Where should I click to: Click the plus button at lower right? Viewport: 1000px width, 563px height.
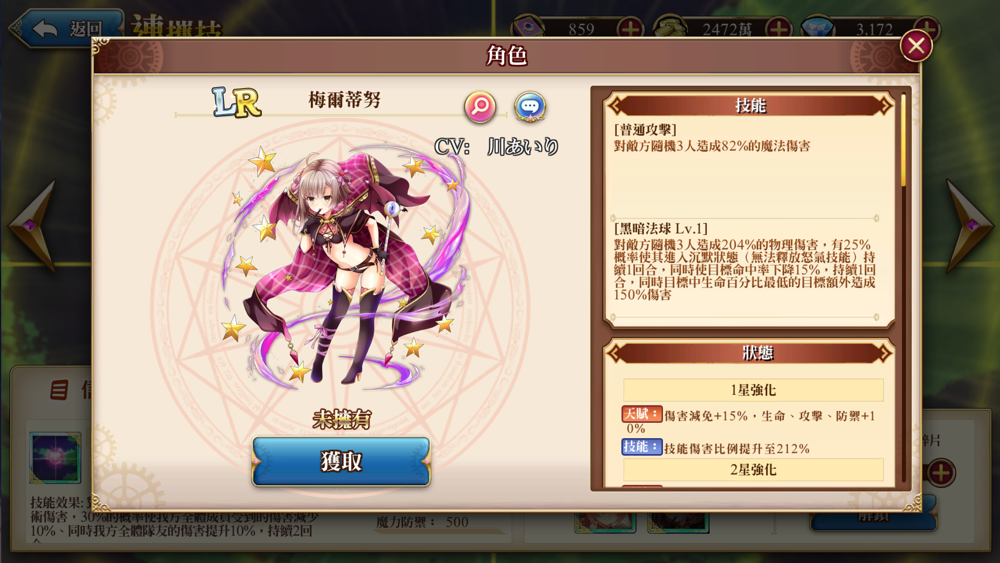coord(941,472)
